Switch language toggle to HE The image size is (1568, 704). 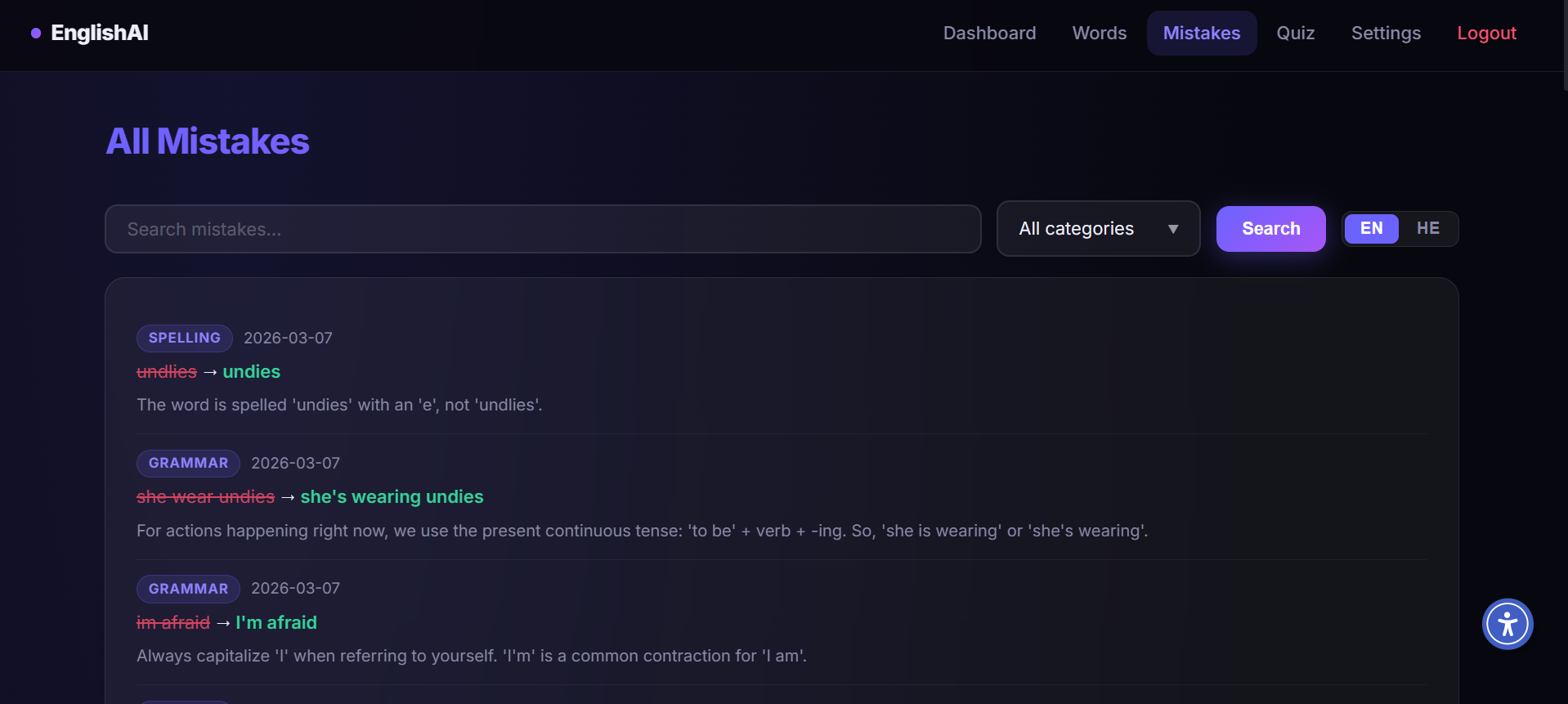tap(1427, 229)
